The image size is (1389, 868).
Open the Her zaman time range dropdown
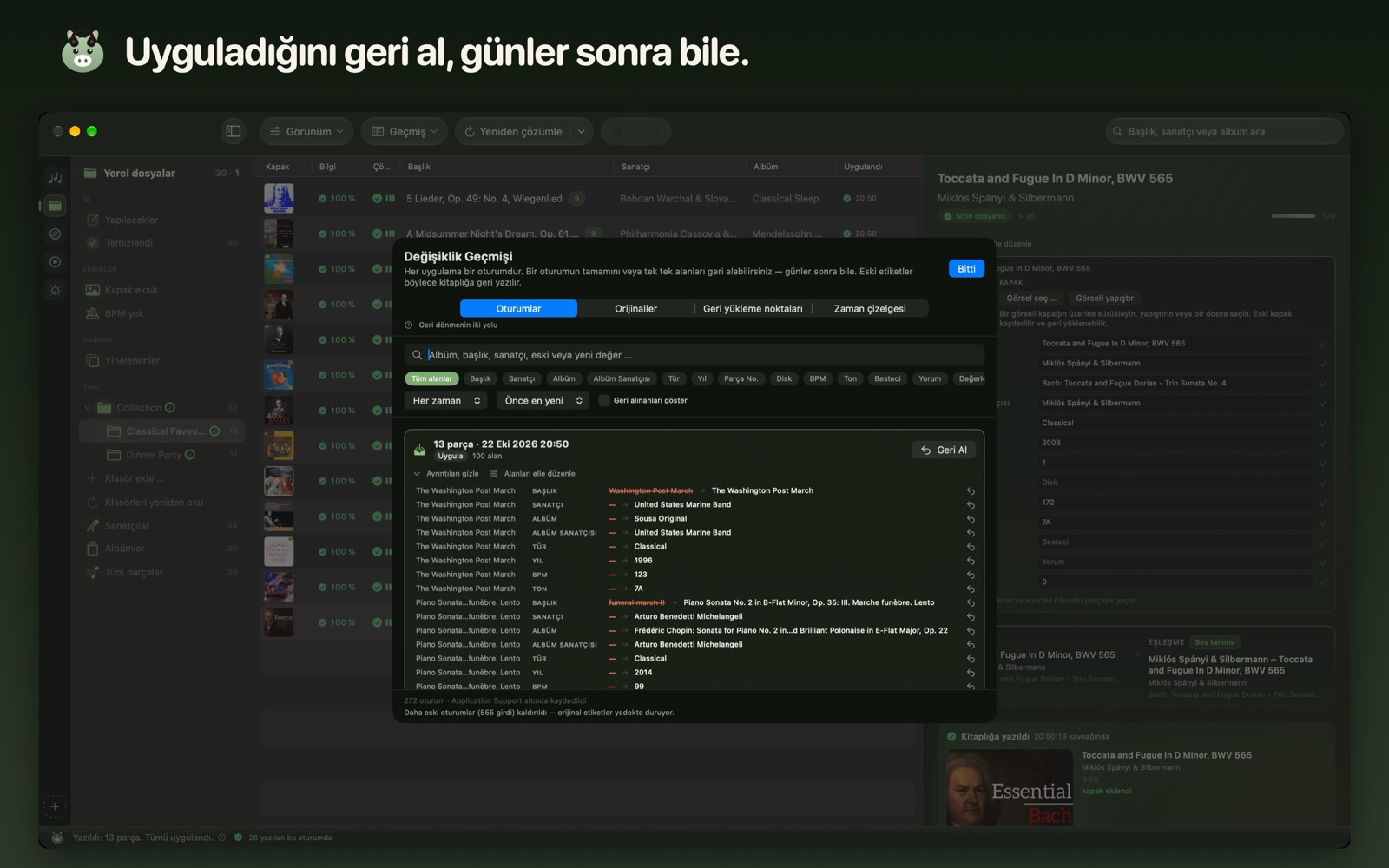(x=446, y=400)
